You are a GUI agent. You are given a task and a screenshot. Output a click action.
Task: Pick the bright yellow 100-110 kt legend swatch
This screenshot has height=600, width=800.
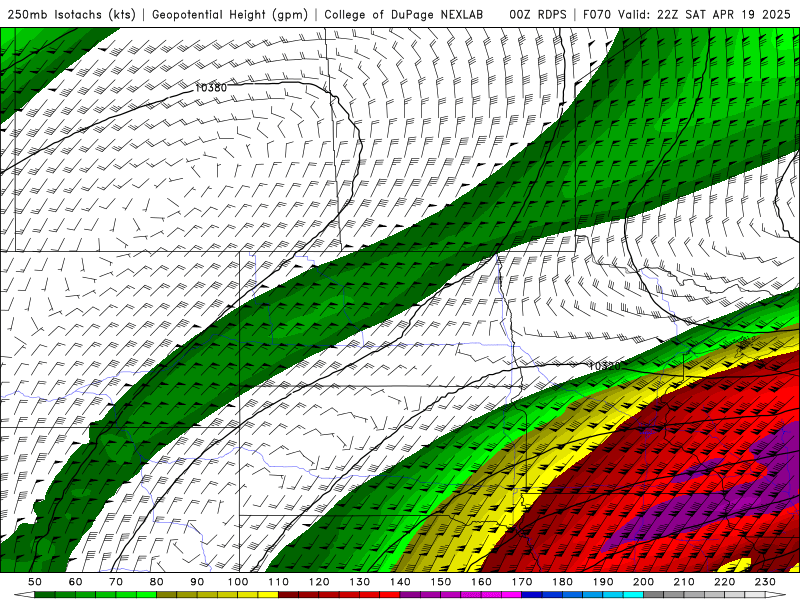pos(258,595)
